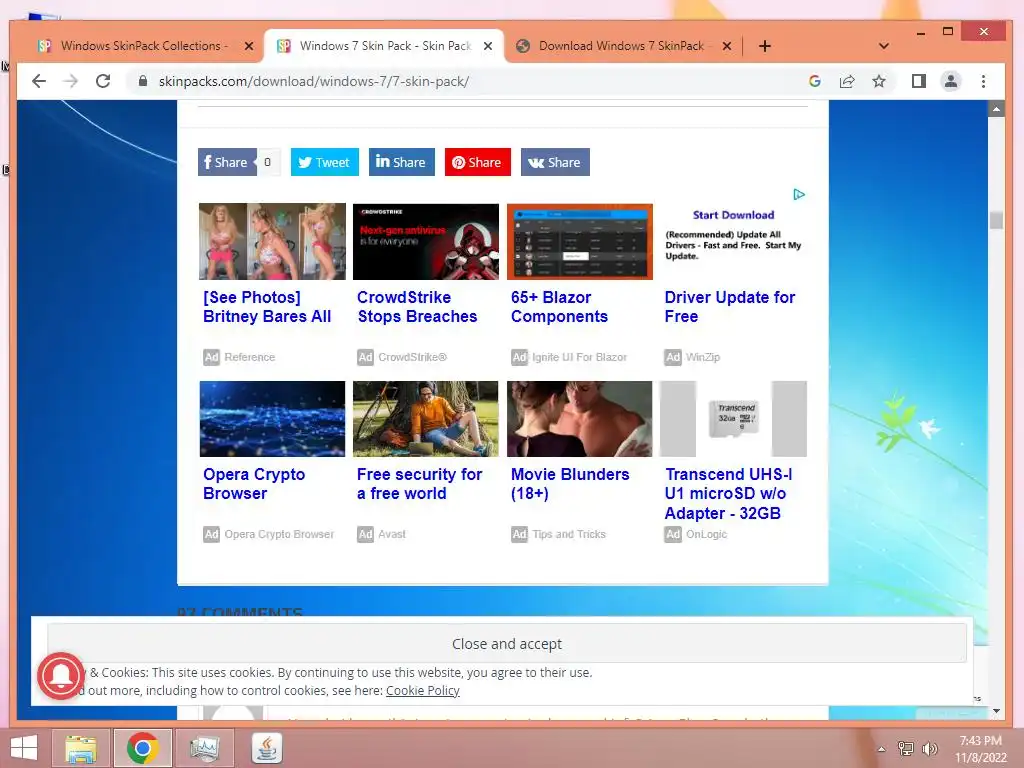This screenshot has height=768, width=1024.
Task: Click the vertical scrollbar thumb
Action: (x=996, y=220)
